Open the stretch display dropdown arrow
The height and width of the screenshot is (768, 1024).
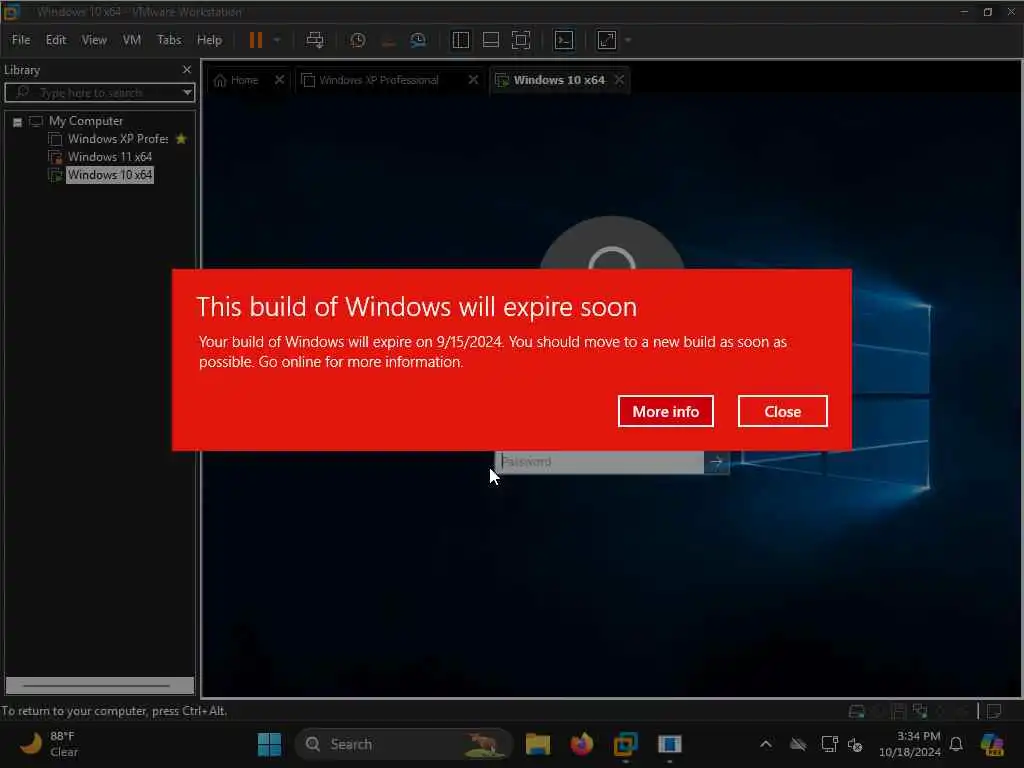(628, 40)
